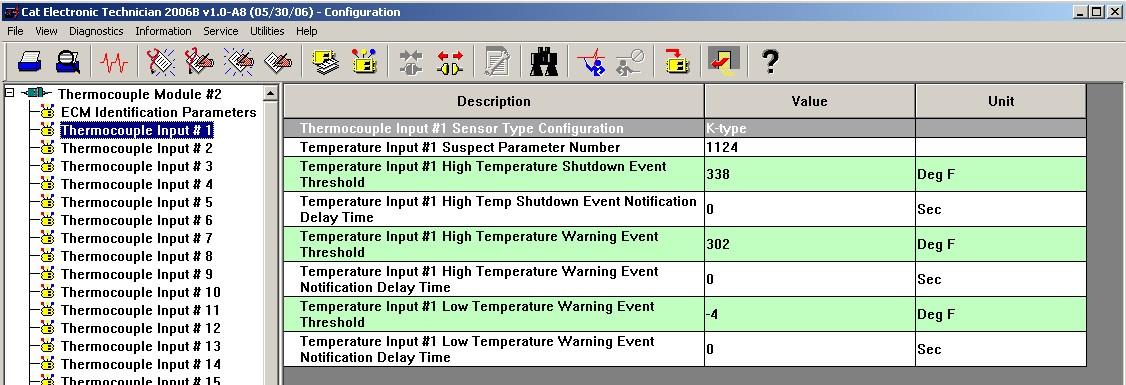Collapse the Thermocouple Module #2 tree node

(9, 93)
